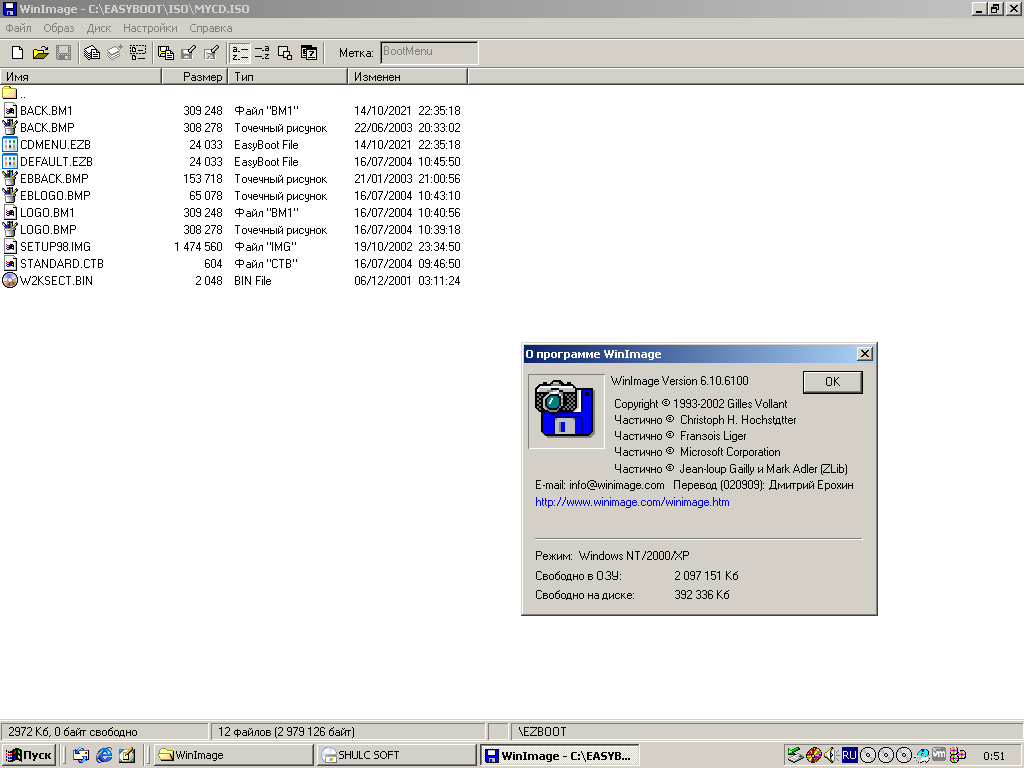1024x768 pixels.
Task: Click OK in the About WinImage dialog
Action: 833,382
